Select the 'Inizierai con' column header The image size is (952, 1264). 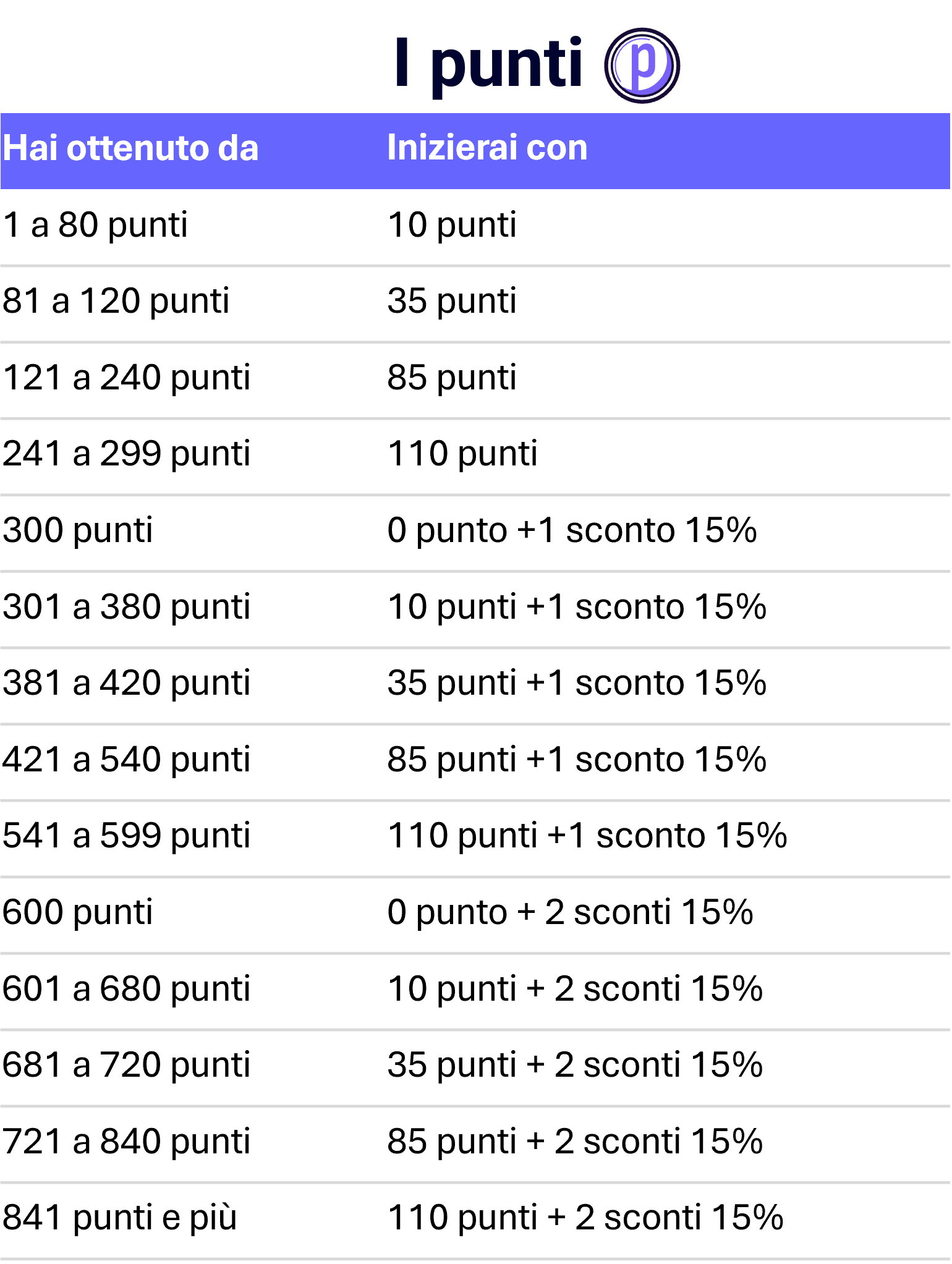(x=487, y=148)
